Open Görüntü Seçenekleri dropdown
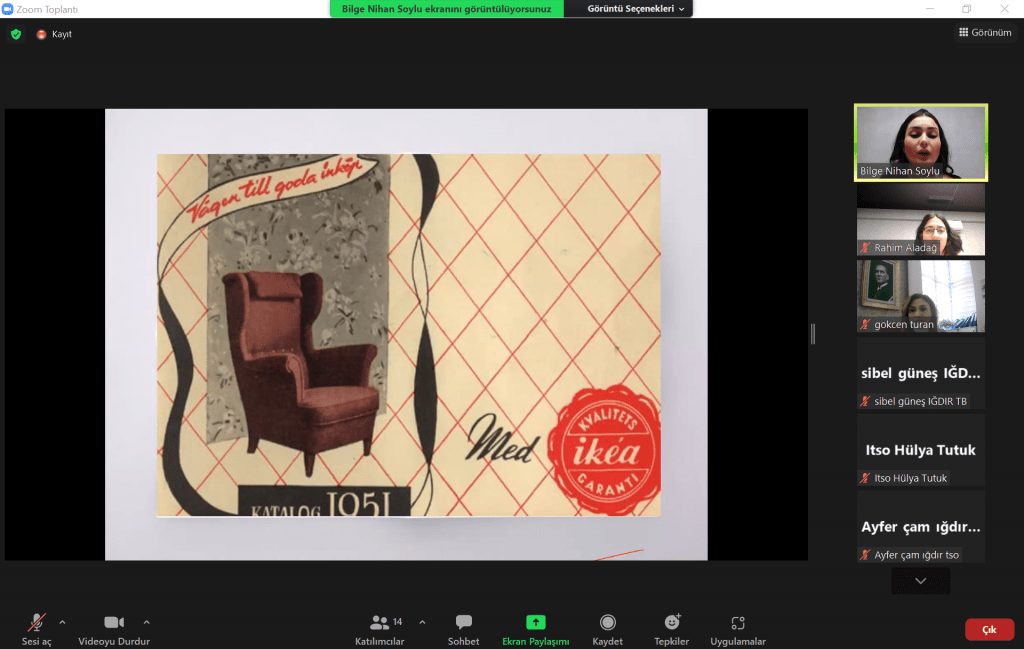Viewport: 1024px width, 649px height. [x=629, y=9]
